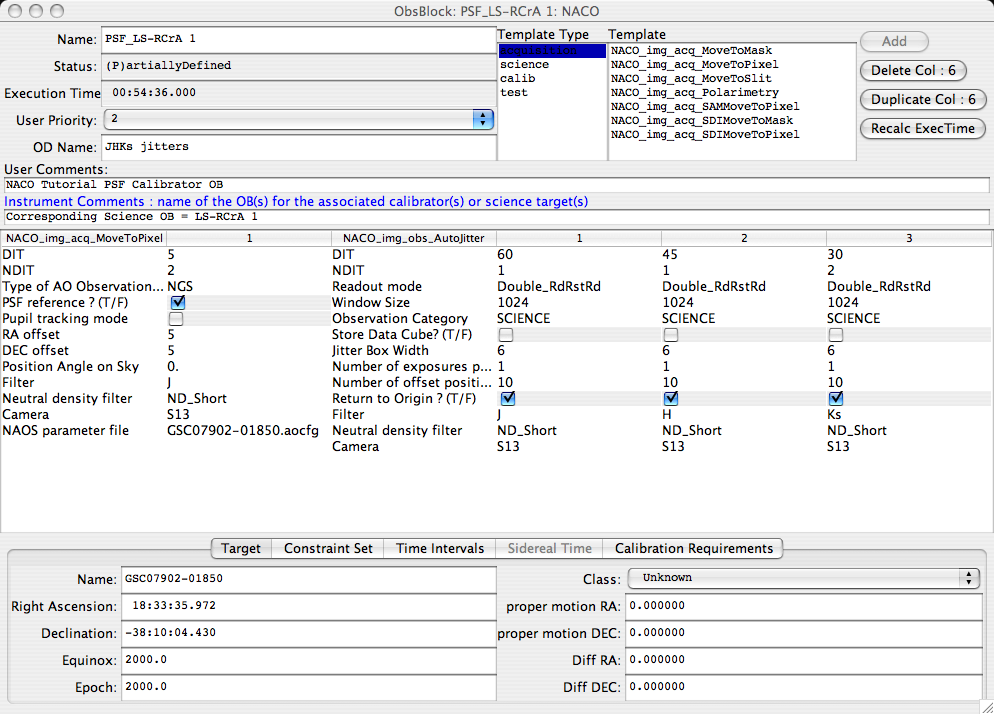
Task: Click GSC07902-01850.aocfg parameter file value
Action: pos(243,431)
